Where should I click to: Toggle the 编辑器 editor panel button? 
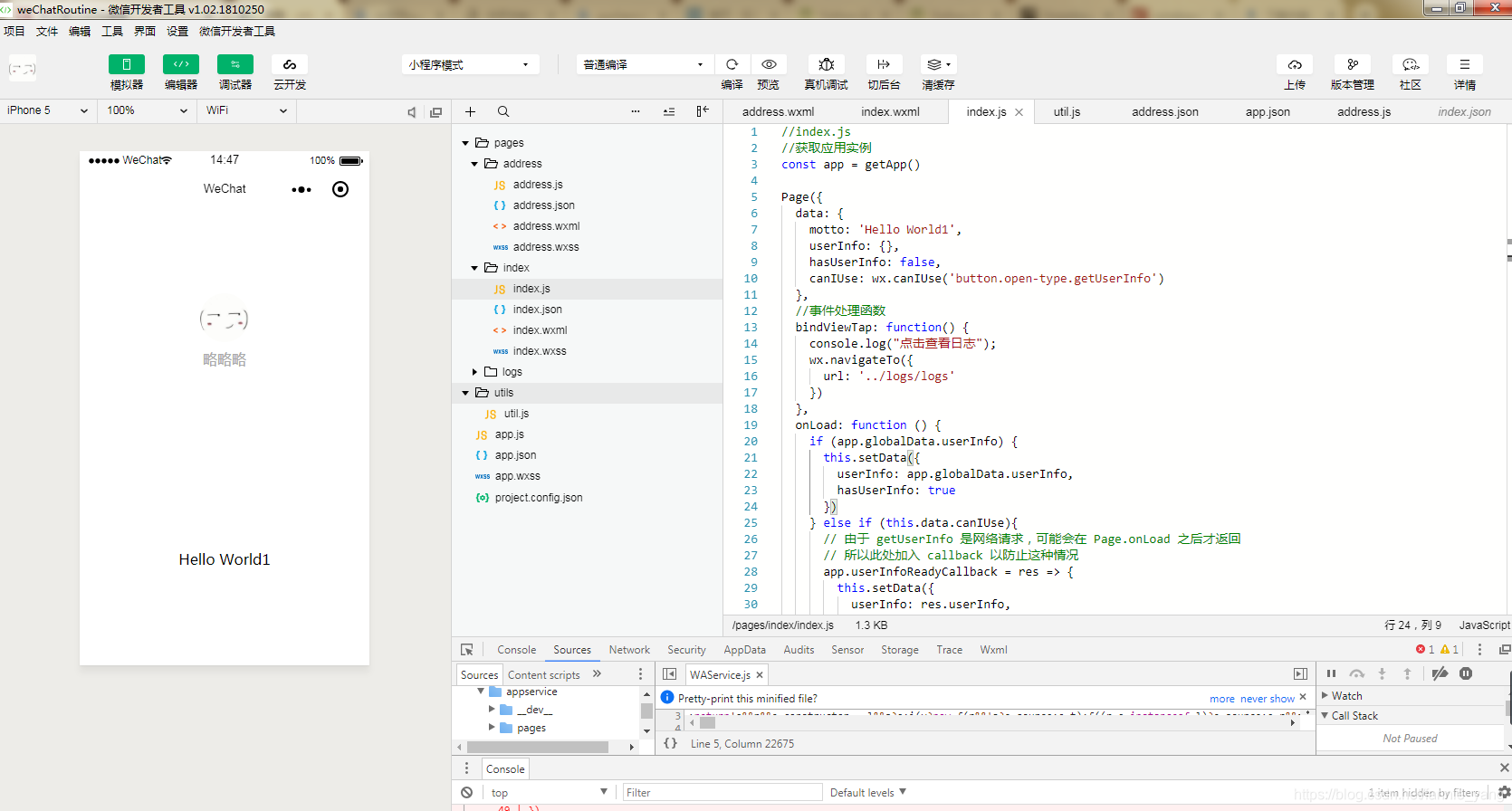(x=181, y=64)
